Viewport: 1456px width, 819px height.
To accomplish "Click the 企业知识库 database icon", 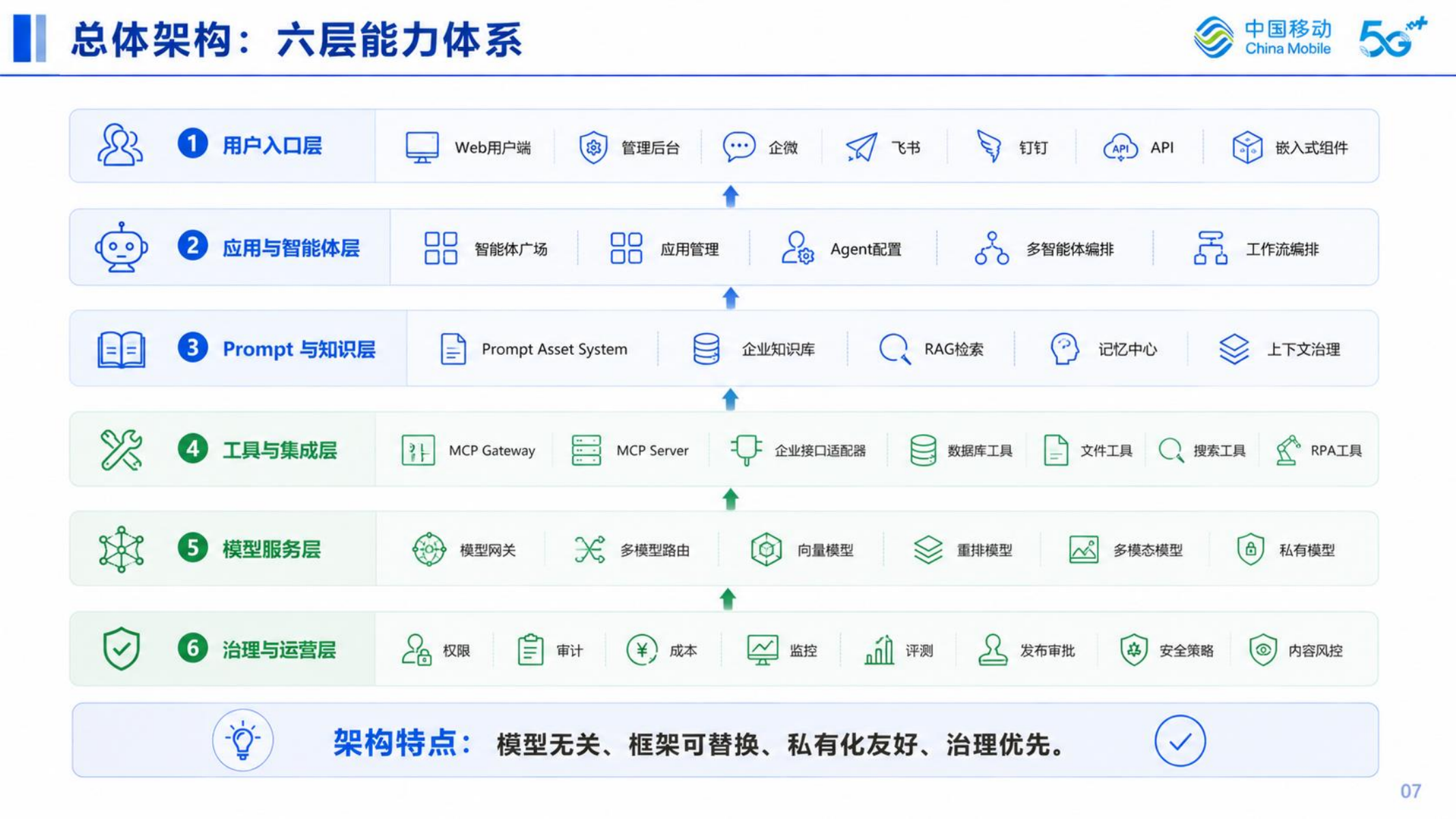I will tap(706, 349).
